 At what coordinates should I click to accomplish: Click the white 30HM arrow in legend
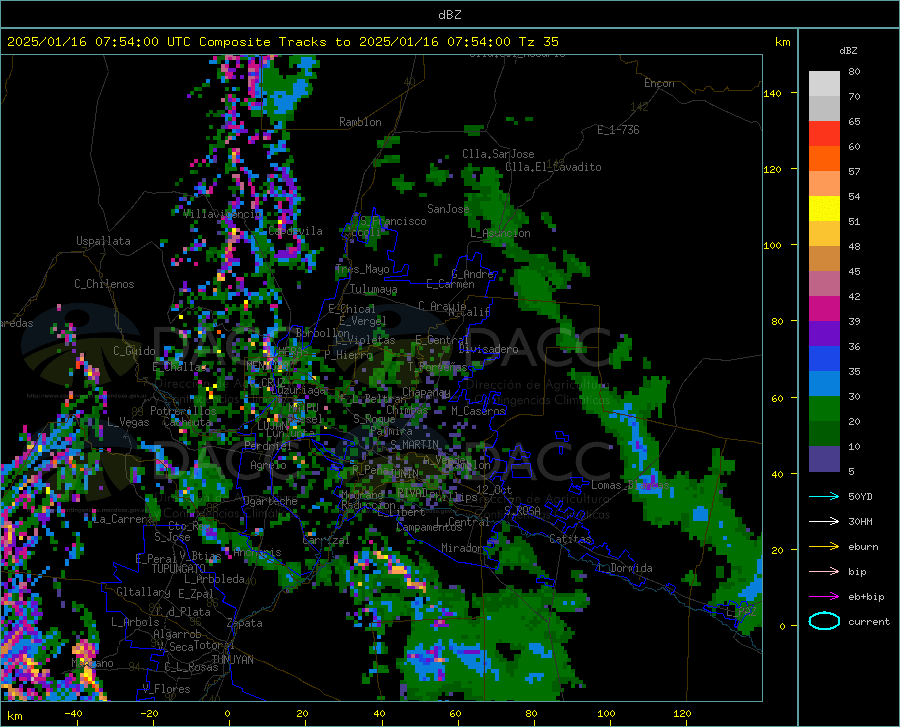coord(824,521)
